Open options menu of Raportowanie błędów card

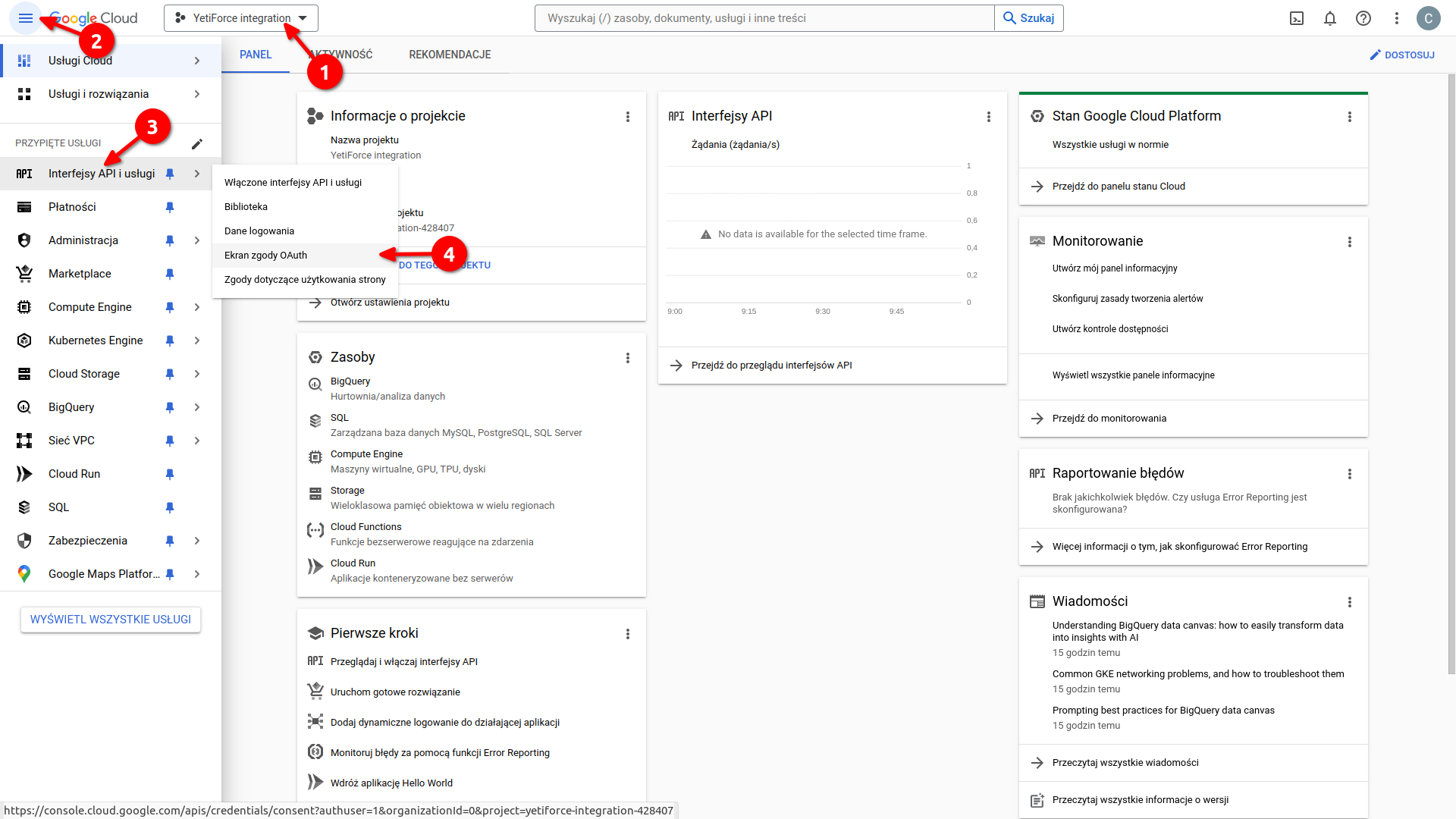[1350, 474]
